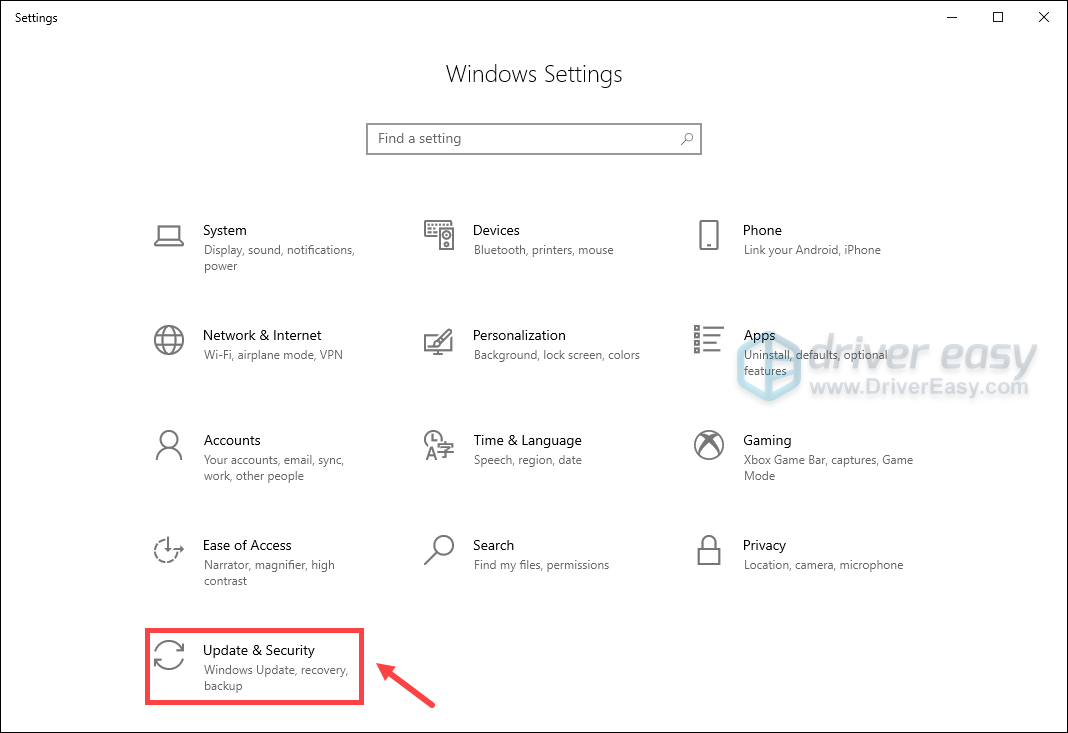This screenshot has width=1068, height=733.
Task: Open Time & Language icon
Action: coord(438,445)
